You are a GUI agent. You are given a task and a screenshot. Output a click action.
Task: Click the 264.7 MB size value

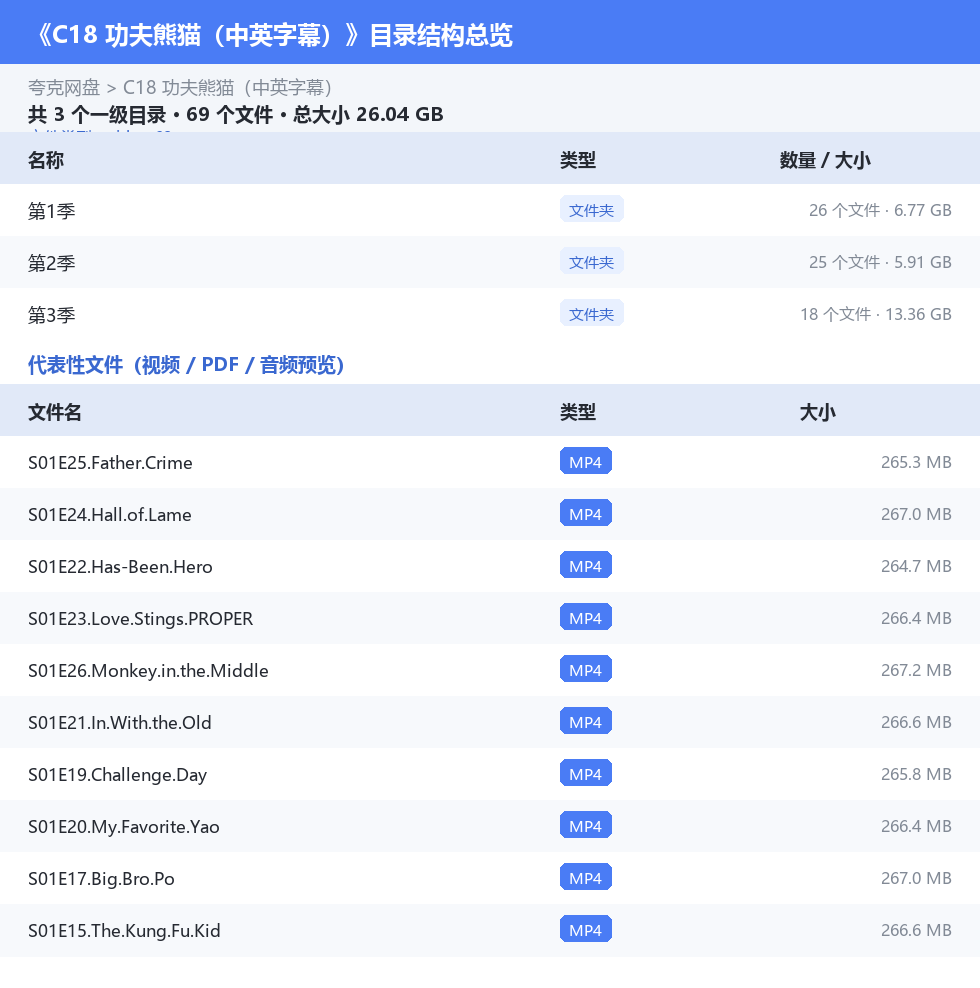pyautogui.click(x=916, y=566)
